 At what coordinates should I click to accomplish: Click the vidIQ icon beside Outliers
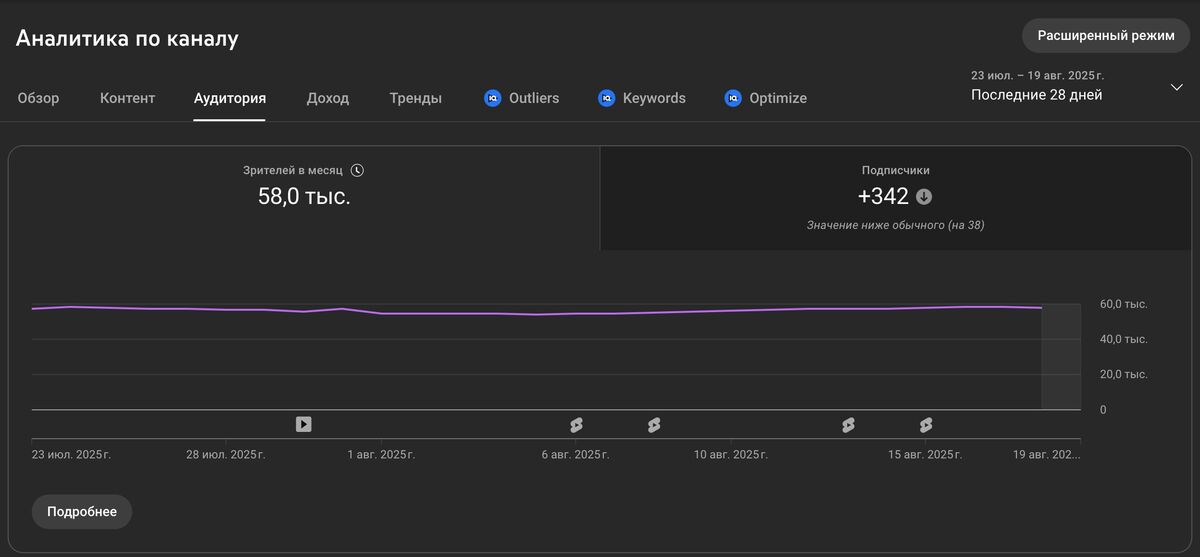492,98
